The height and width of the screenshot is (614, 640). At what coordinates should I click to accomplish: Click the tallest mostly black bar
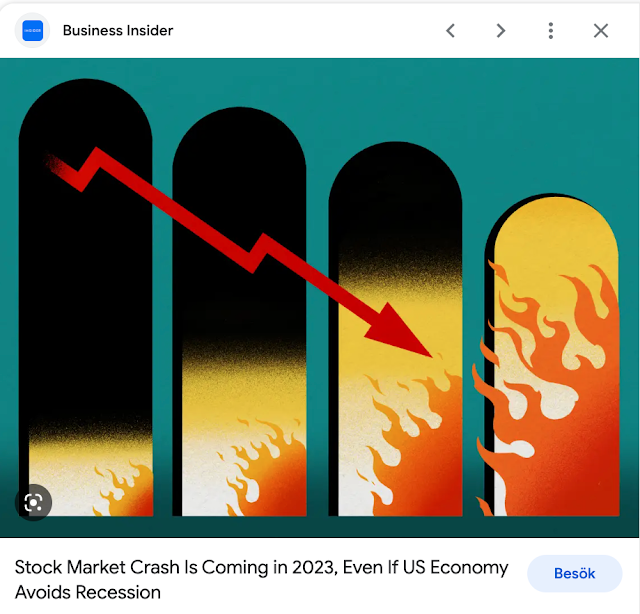[86, 297]
